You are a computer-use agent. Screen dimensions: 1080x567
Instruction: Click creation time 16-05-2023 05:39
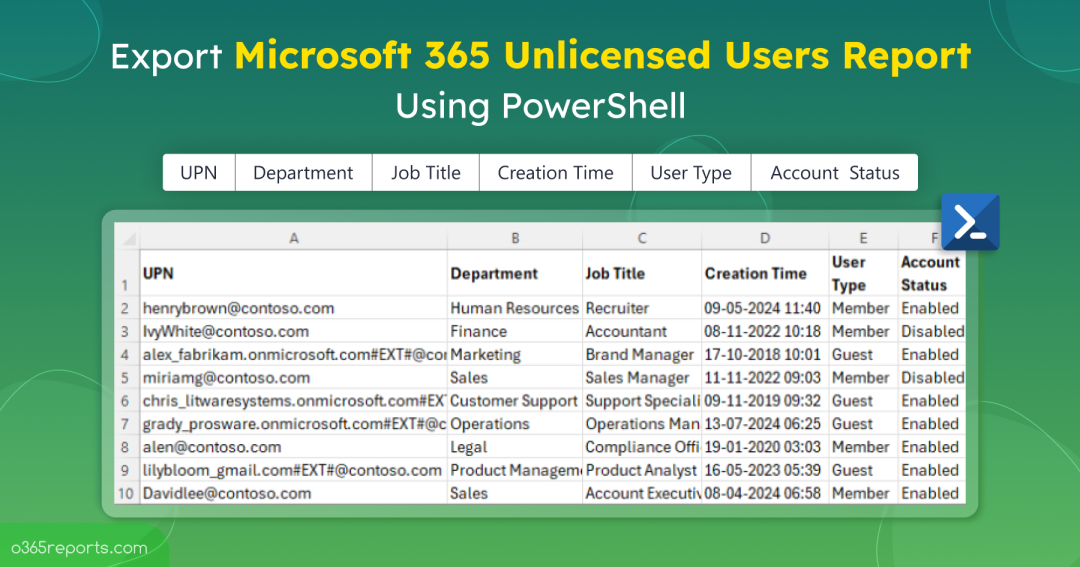click(765, 470)
